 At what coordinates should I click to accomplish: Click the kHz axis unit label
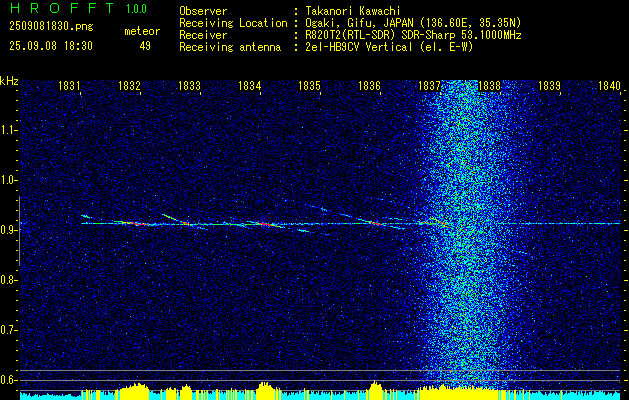tap(9, 81)
